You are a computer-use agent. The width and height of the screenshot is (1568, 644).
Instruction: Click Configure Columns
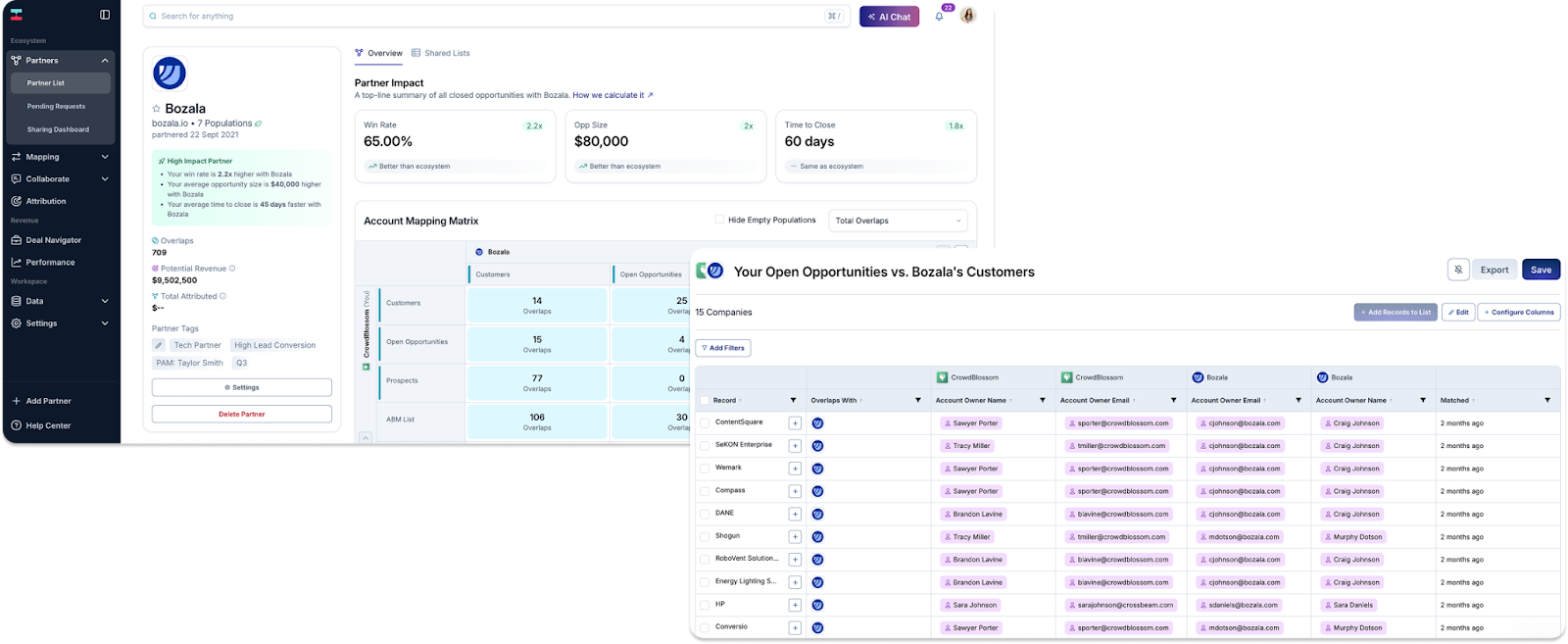1519,312
